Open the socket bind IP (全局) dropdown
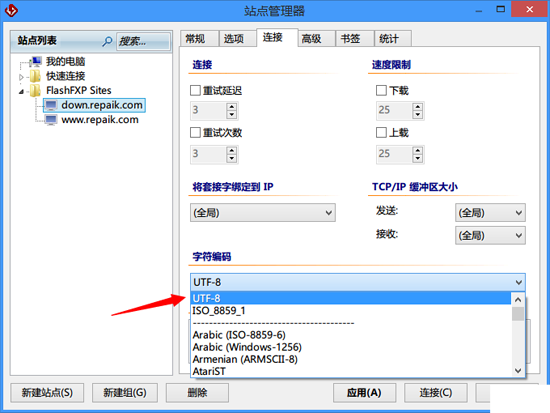This screenshot has width=550, height=413. 263,213
